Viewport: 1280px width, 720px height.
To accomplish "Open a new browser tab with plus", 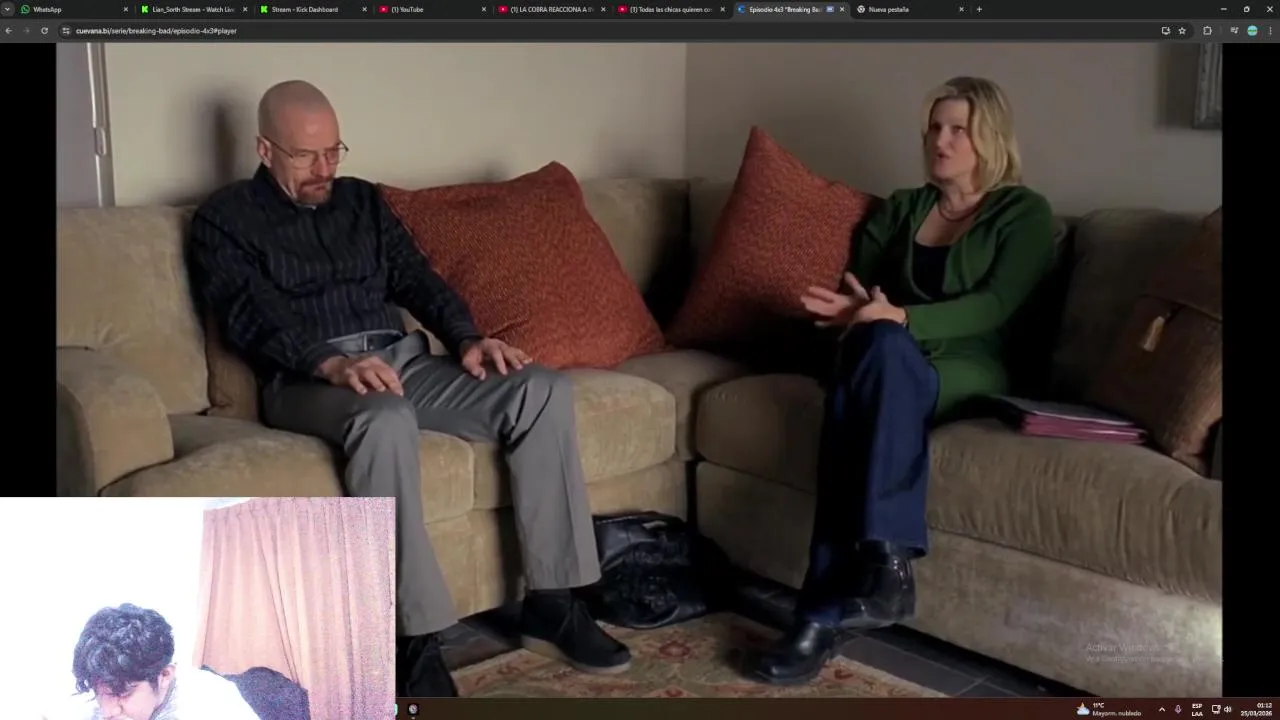I will (x=979, y=9).
